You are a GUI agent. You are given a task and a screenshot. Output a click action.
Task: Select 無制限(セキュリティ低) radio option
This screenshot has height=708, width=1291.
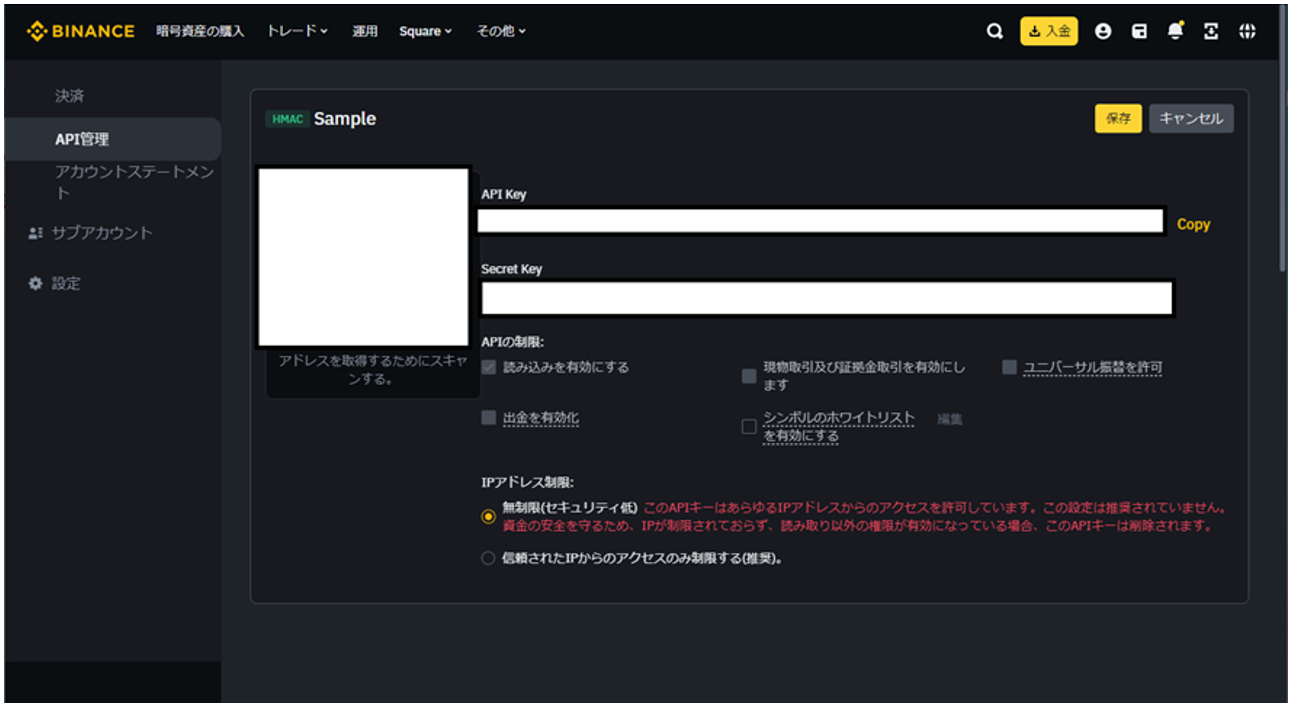point(488,517)
